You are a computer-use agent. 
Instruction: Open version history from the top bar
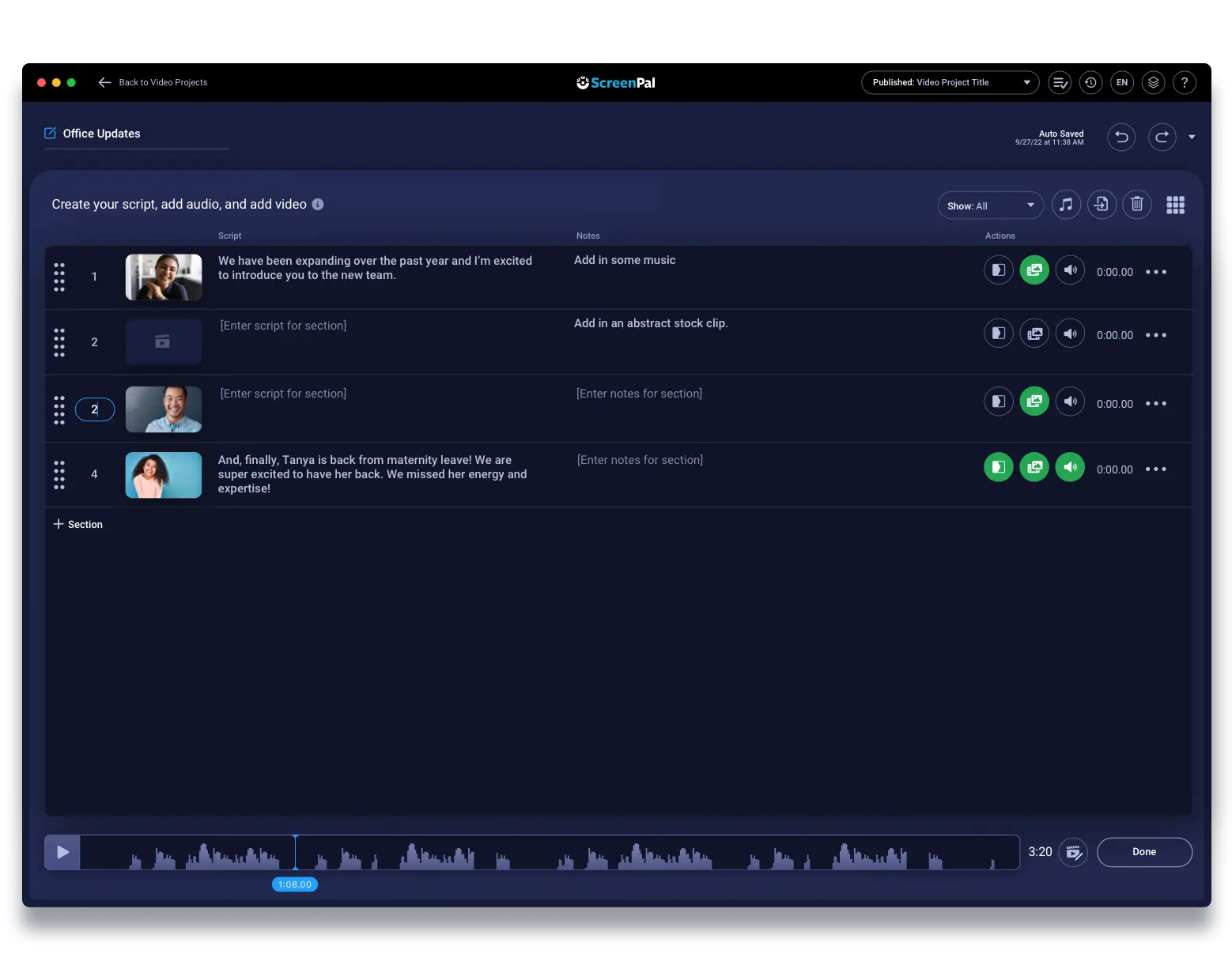click(1091, 82)
